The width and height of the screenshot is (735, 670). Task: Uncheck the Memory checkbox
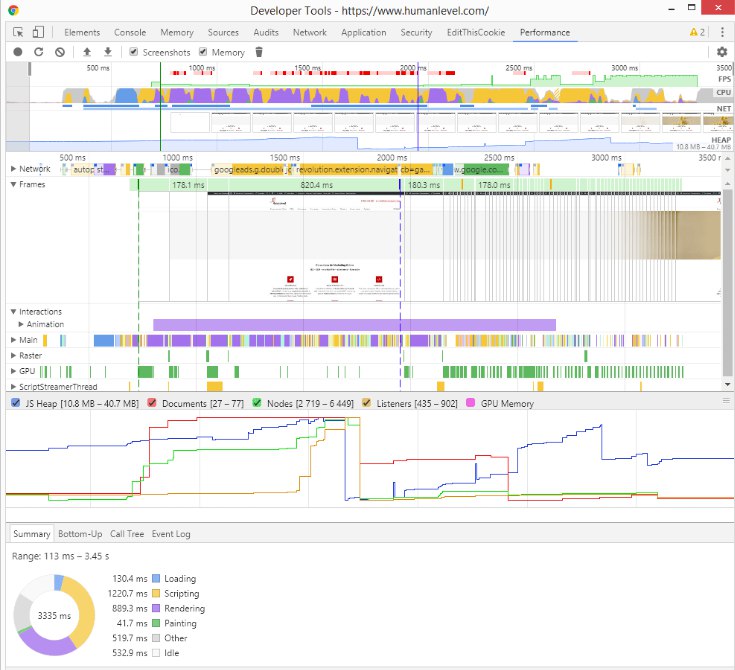tap(203, 52)
